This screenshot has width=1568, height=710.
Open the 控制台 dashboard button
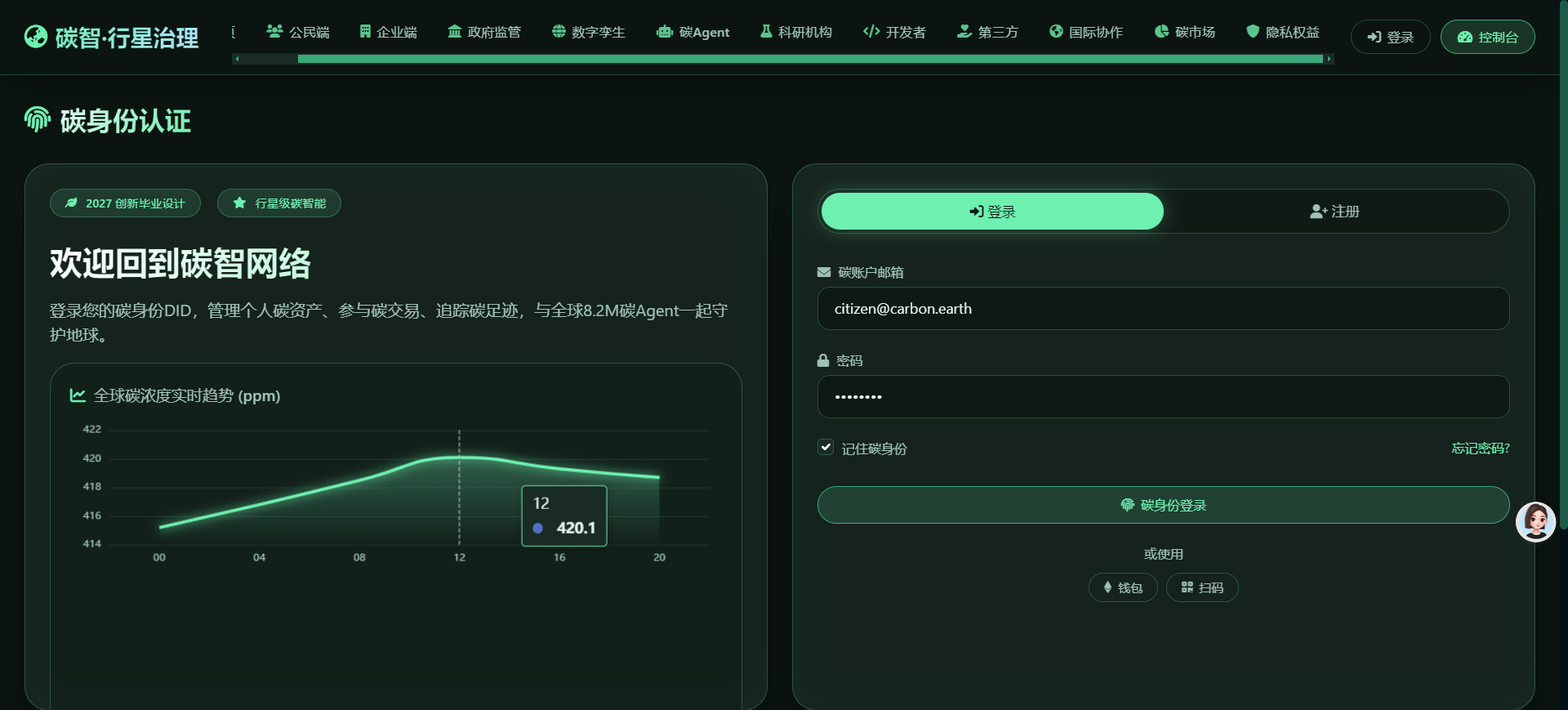coord(1487,37)
